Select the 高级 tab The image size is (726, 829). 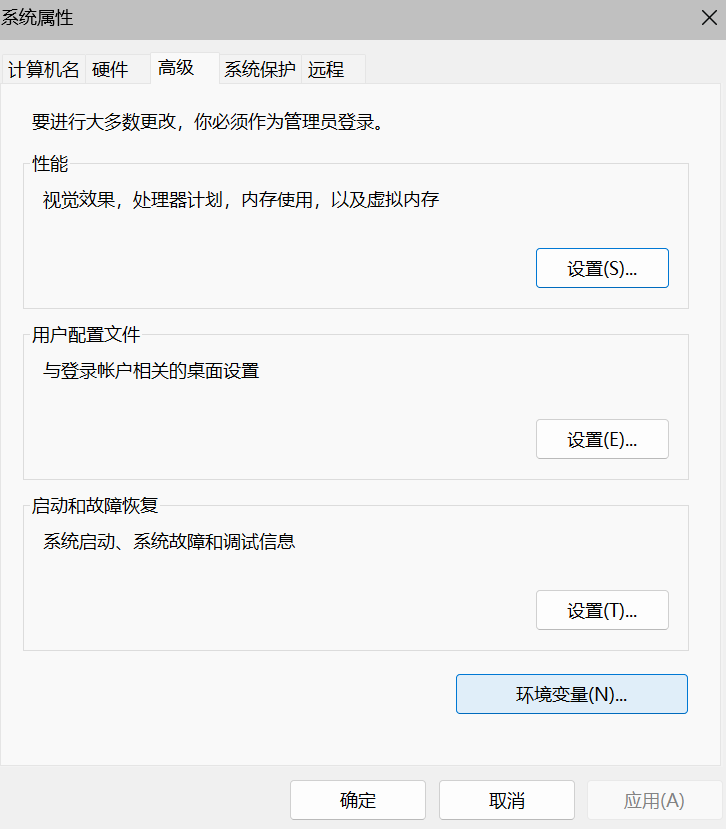[x=176, y=68]
